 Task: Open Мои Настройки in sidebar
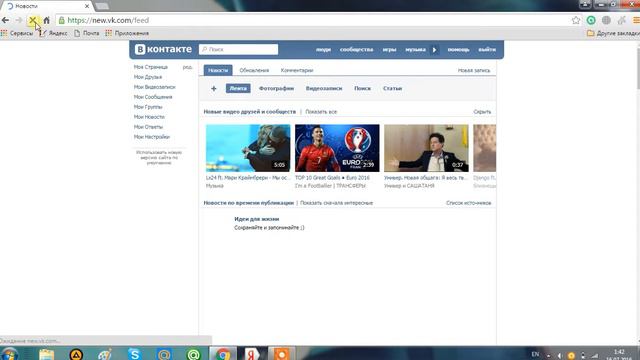pos(151,137)
